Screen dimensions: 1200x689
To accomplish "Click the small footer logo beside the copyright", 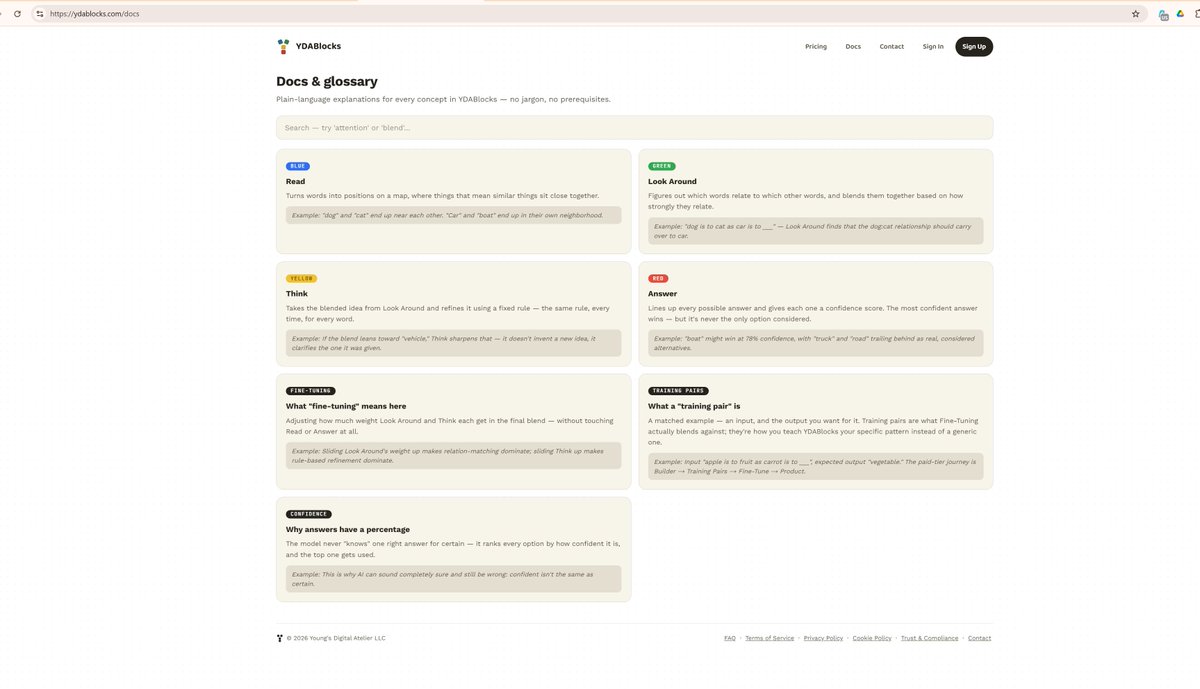I will click(280, 638).
